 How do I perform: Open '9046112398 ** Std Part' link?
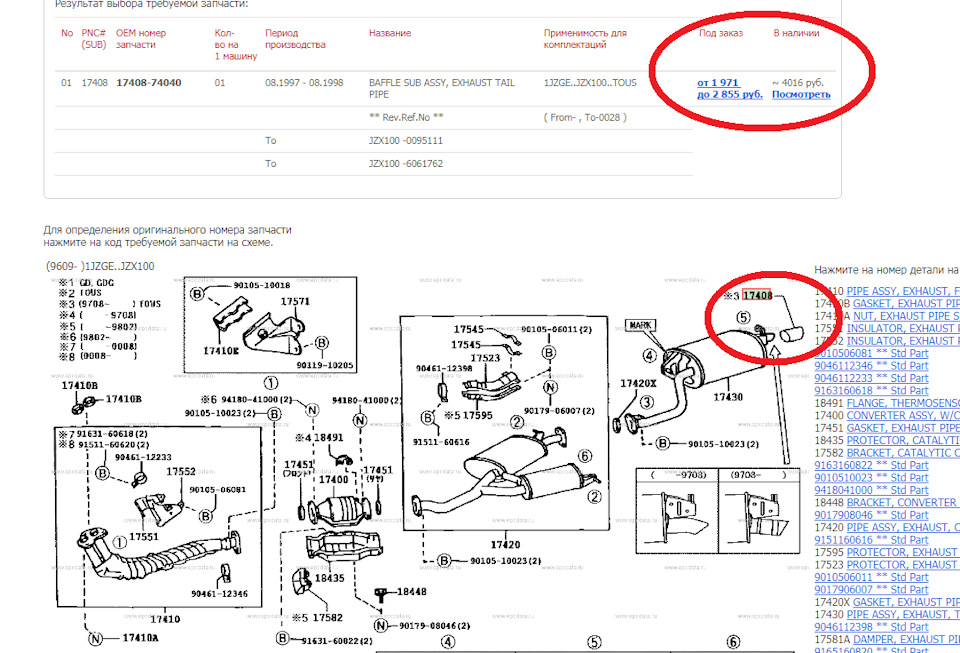(871, 627)
